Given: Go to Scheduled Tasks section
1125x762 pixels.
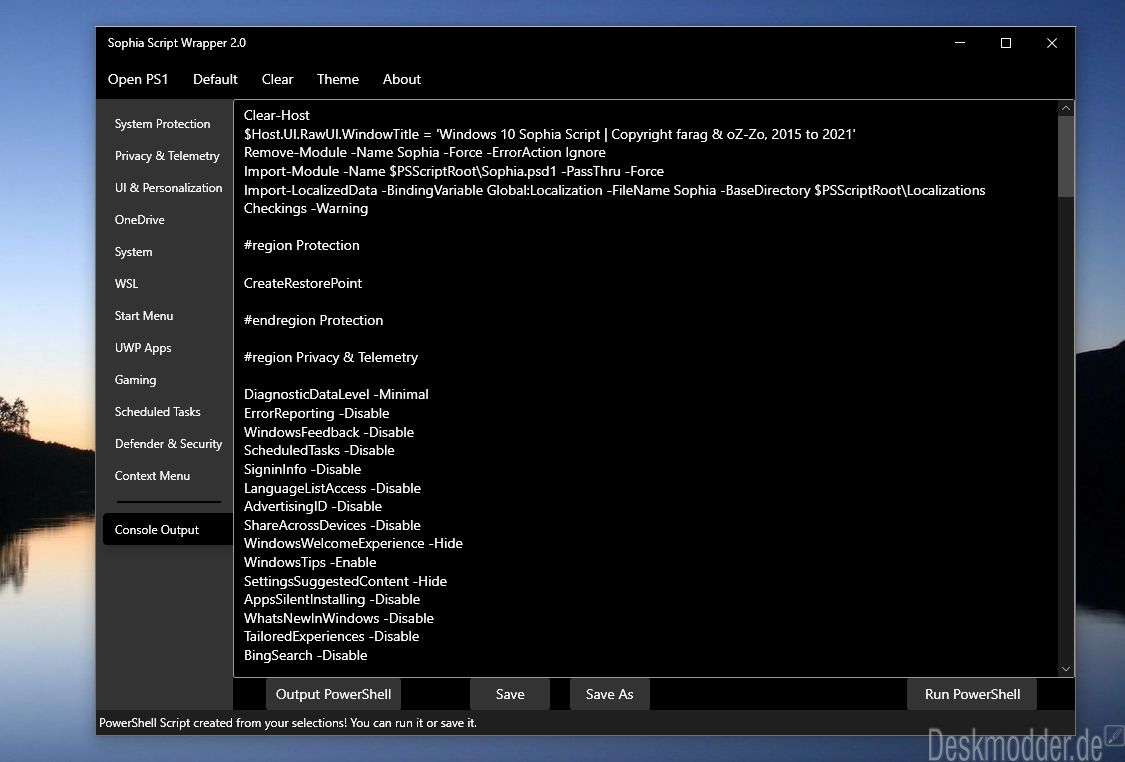Looking at the screenshot, I should (157, 412).
